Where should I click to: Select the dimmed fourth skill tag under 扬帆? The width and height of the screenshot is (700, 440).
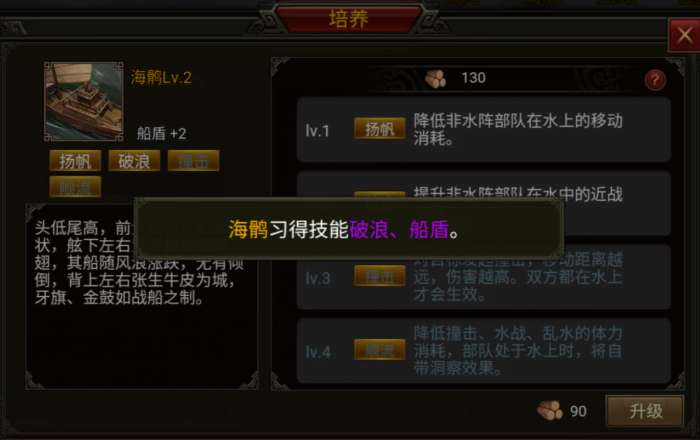coord(75,187)
